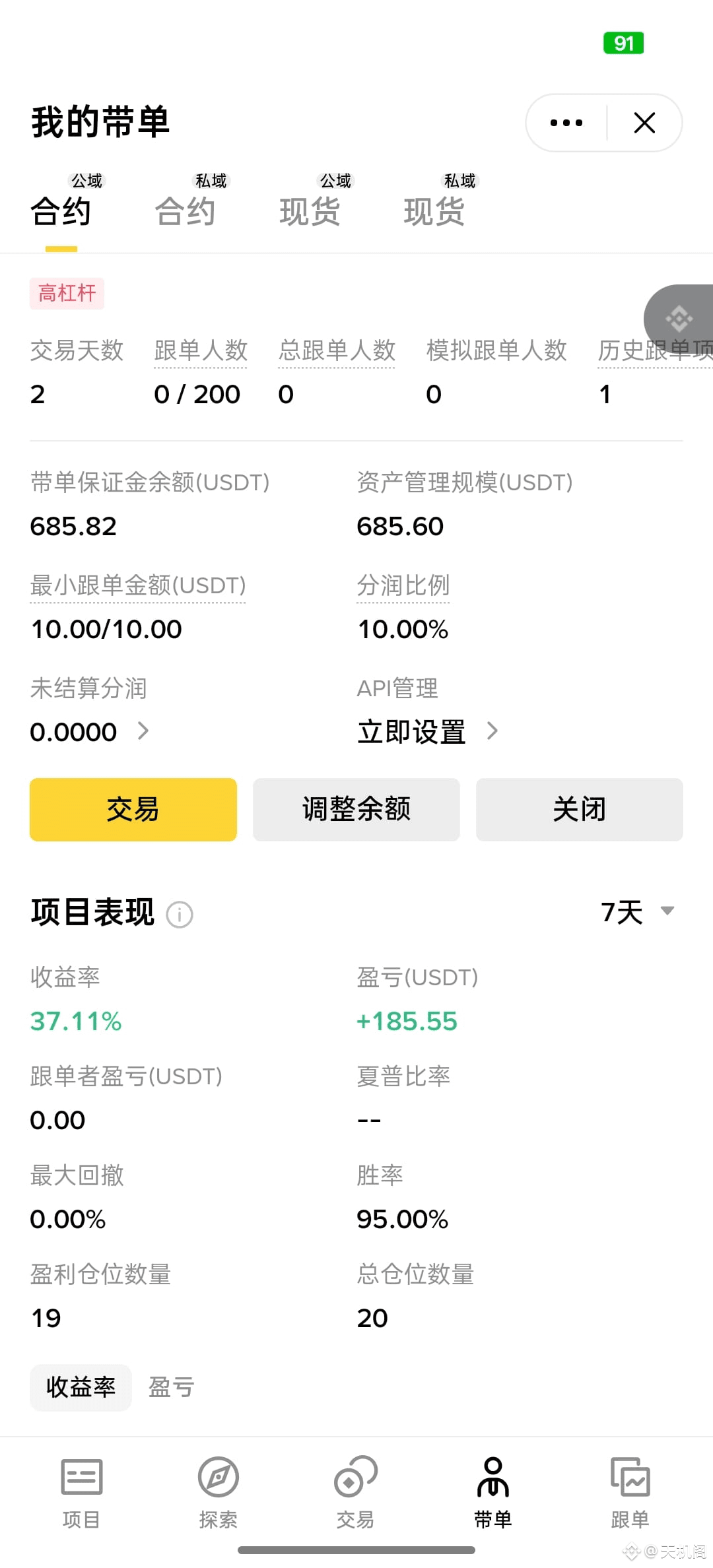Switch to 公域 现货 tab
This screenshot has height=1568, width=713.
[310, 202]
